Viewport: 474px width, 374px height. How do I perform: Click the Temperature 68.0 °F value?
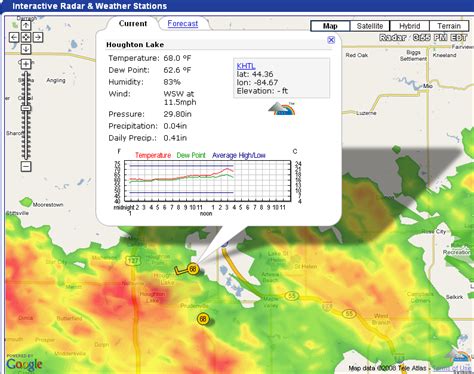click(x=177, y=58)
